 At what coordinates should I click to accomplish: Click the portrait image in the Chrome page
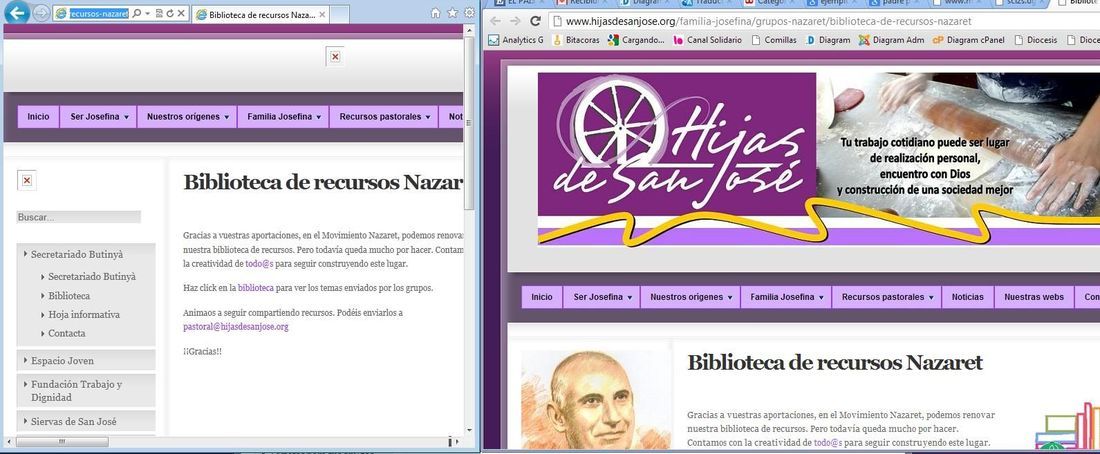coord(596,400)
